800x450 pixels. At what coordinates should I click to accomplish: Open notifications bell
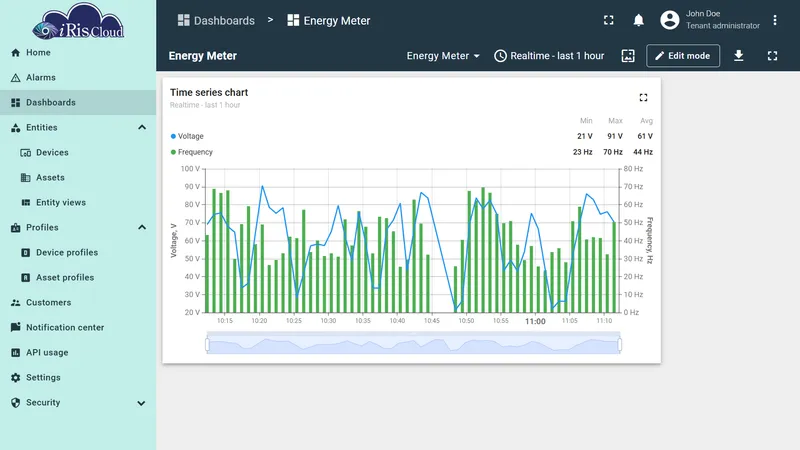[x=638, y=20]
